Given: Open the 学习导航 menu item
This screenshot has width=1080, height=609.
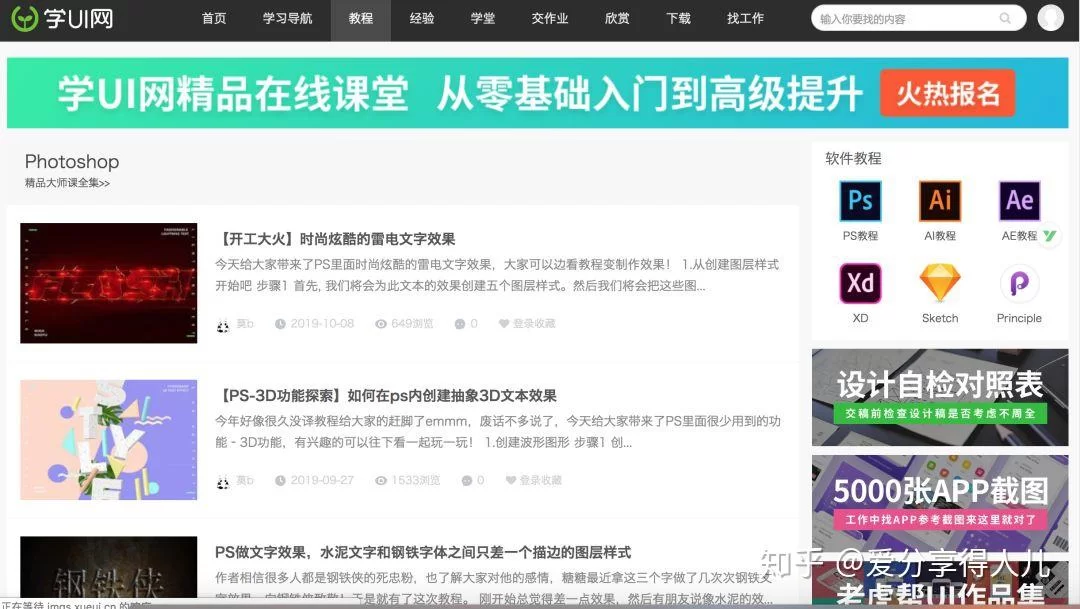Looking at the screenshot, I should coord(288,18).
